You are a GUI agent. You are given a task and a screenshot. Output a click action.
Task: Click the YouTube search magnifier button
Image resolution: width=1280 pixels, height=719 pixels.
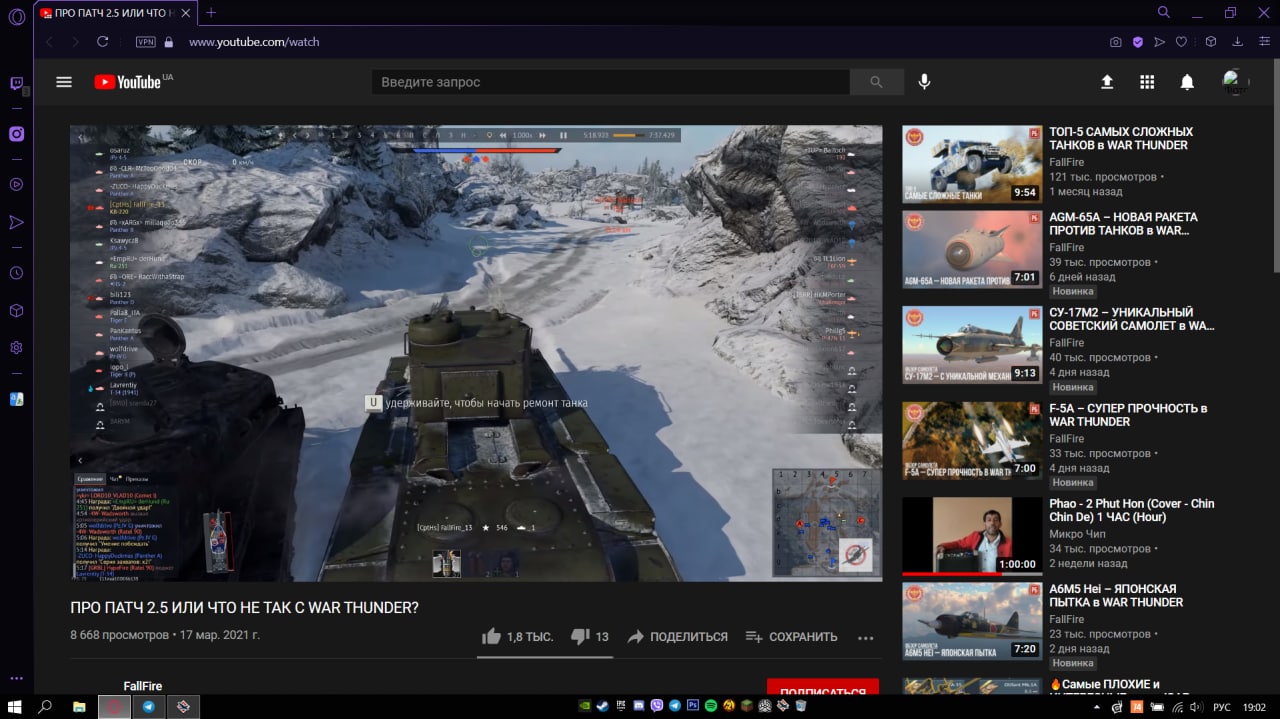click(877, 82)
